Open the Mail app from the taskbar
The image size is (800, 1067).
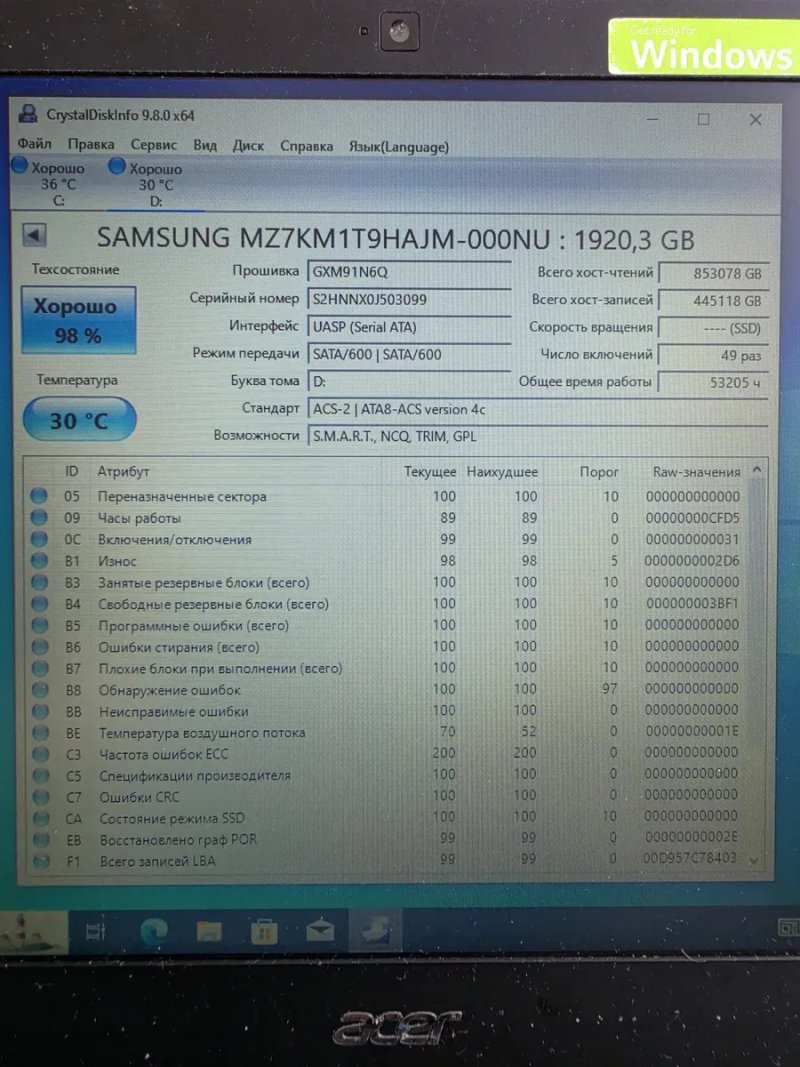320,930
